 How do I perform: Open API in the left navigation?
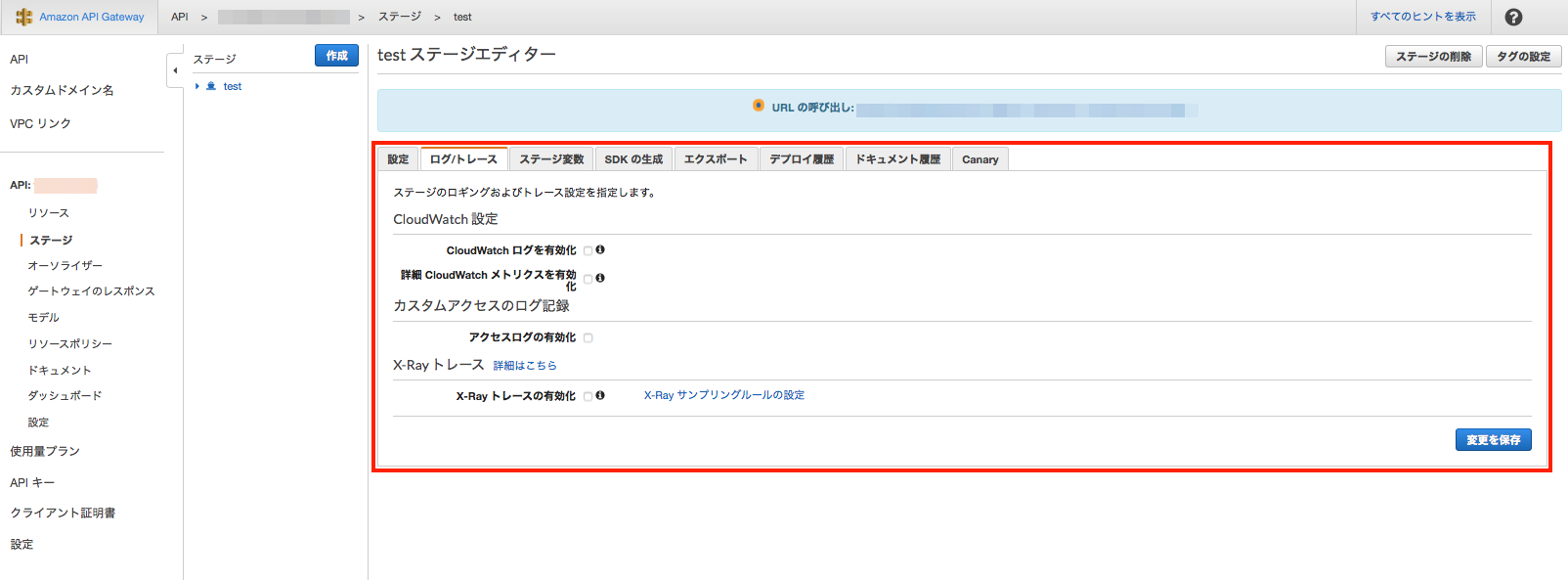pos(20,60)
